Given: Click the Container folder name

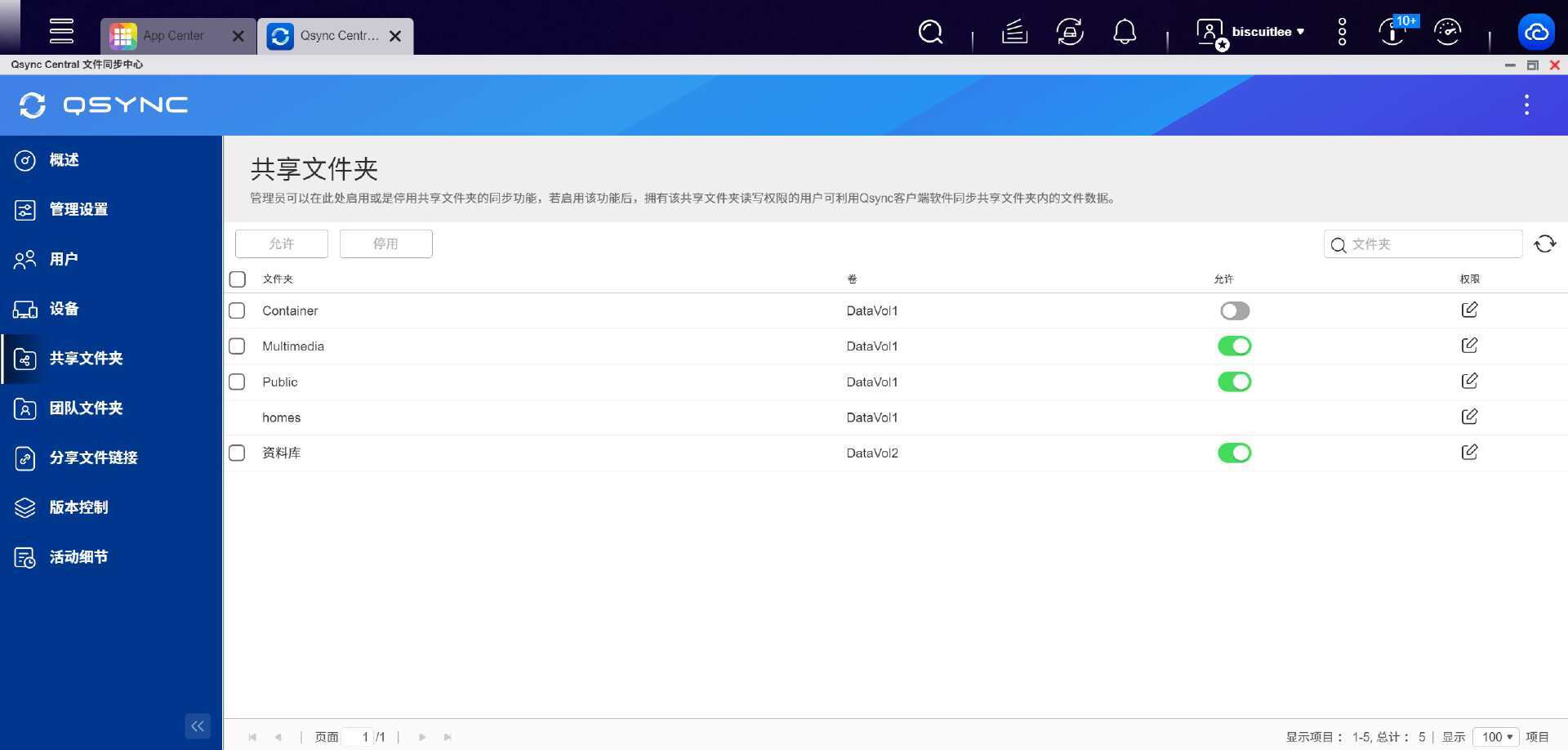Looking at the screenshot, I should [x=290, y=310].
